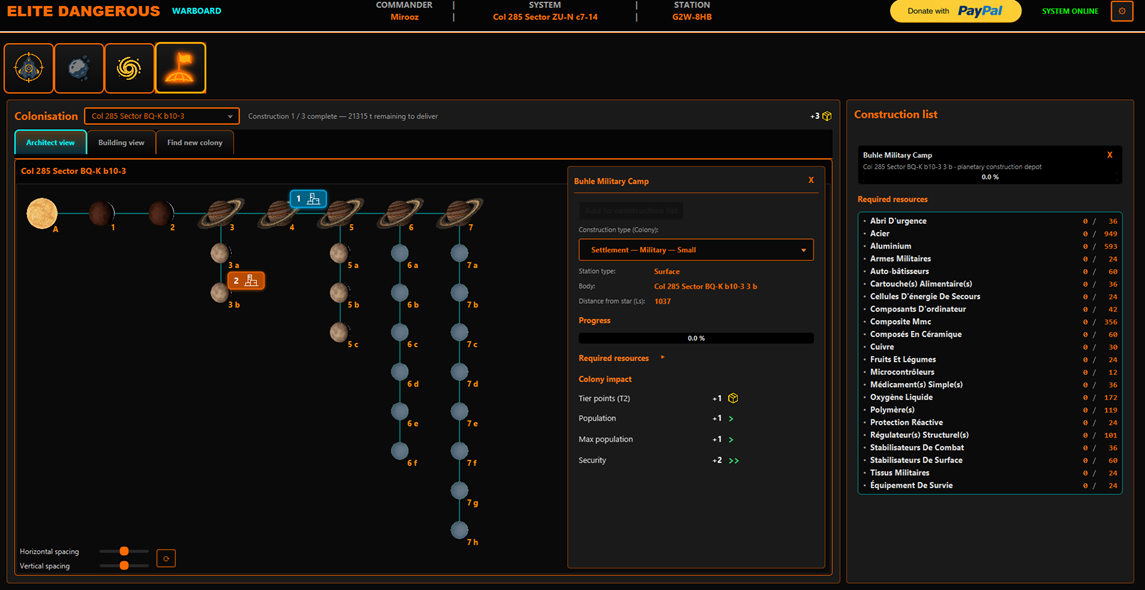Select moon 3 b
1145x590 pixels.
point(221,293)
